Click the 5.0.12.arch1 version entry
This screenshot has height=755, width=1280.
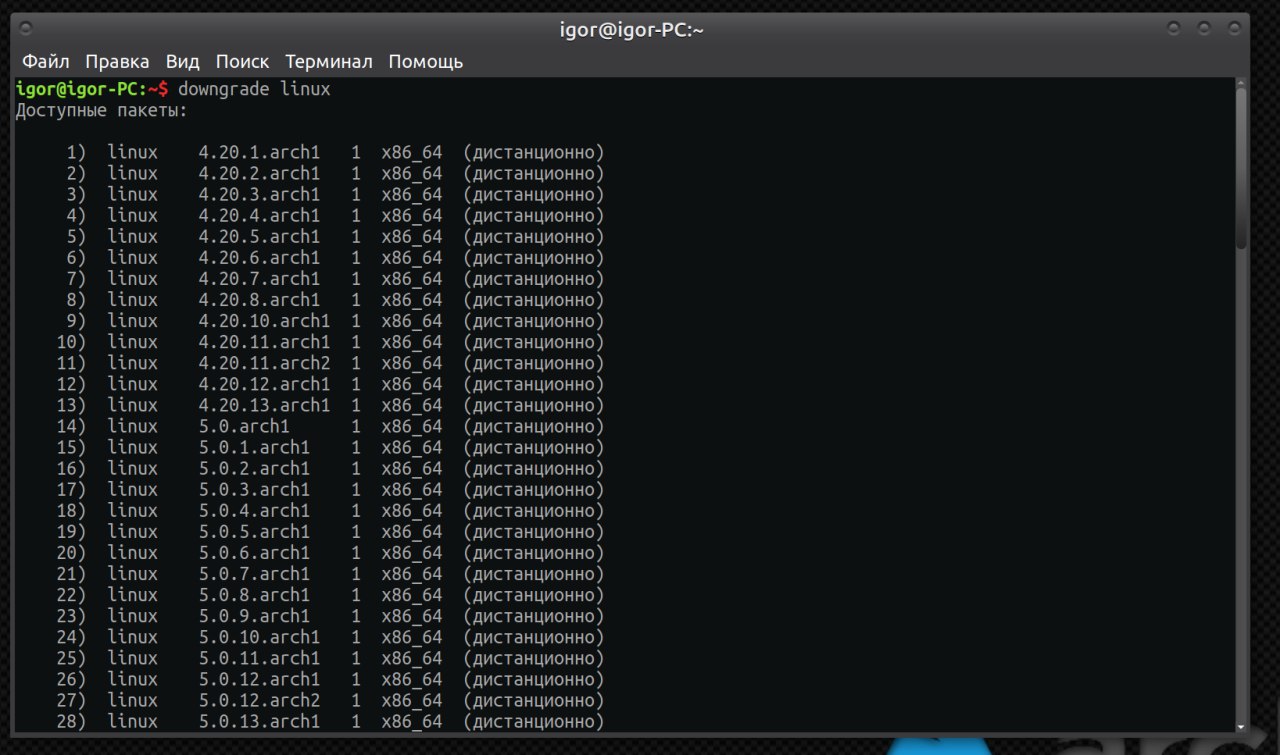(x=259, y=678)
